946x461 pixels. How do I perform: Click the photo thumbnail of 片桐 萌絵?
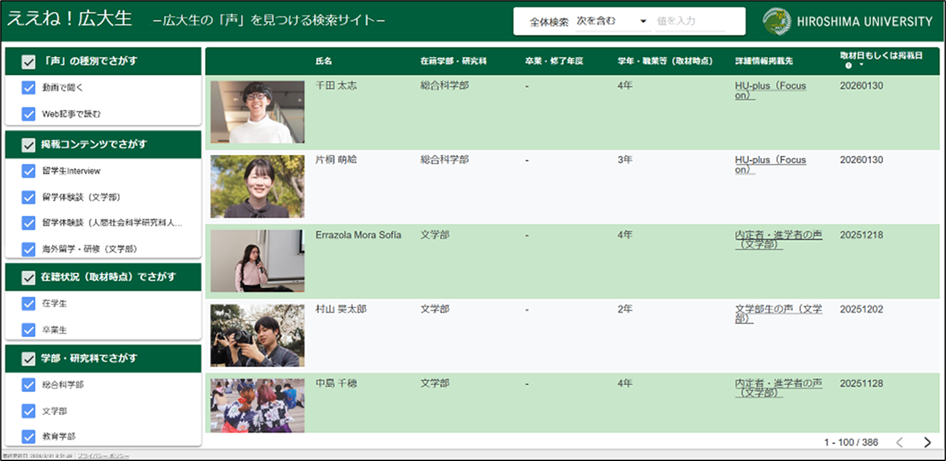click(257, 187)
